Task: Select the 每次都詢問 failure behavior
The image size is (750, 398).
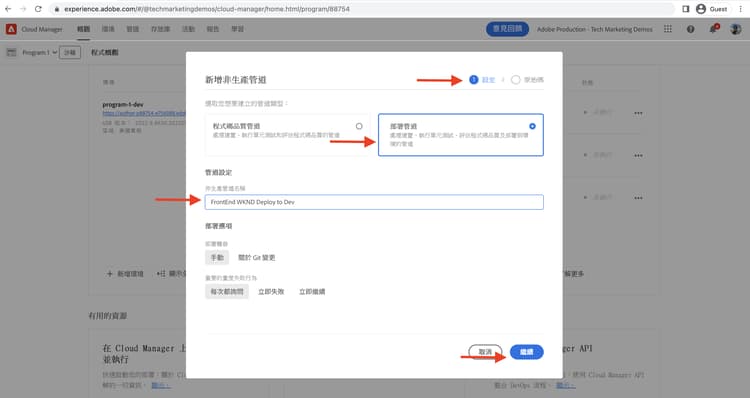Action: (227, 291)
